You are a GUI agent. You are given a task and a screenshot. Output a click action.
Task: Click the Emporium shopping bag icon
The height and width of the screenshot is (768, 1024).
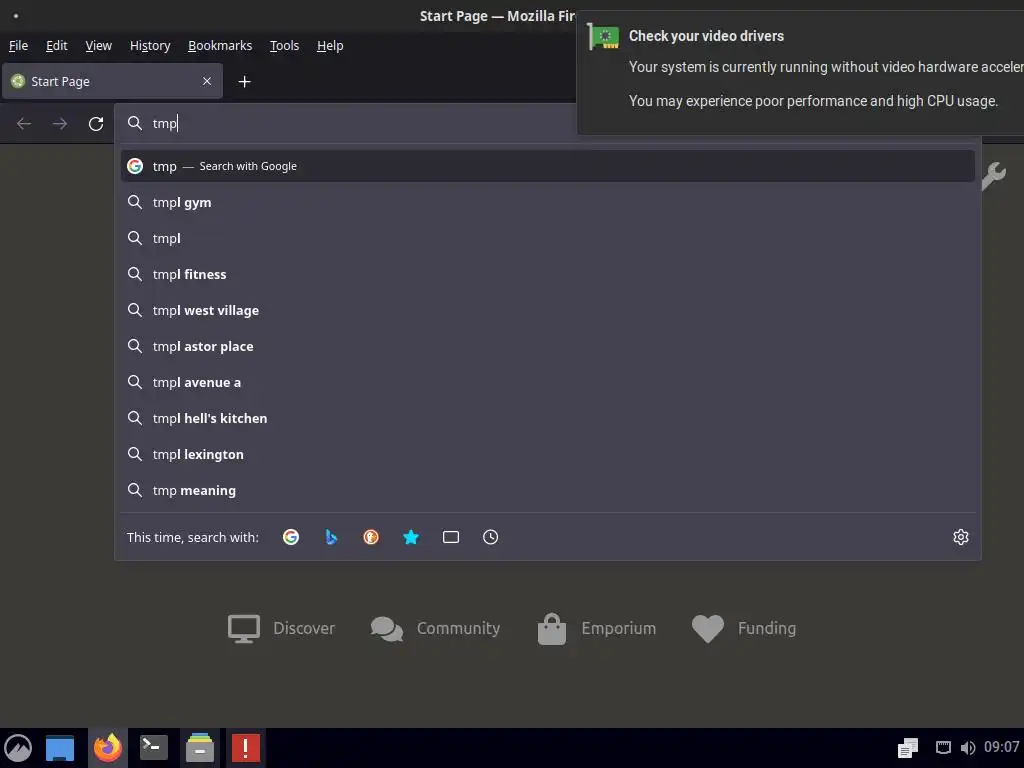pos(552,628)
